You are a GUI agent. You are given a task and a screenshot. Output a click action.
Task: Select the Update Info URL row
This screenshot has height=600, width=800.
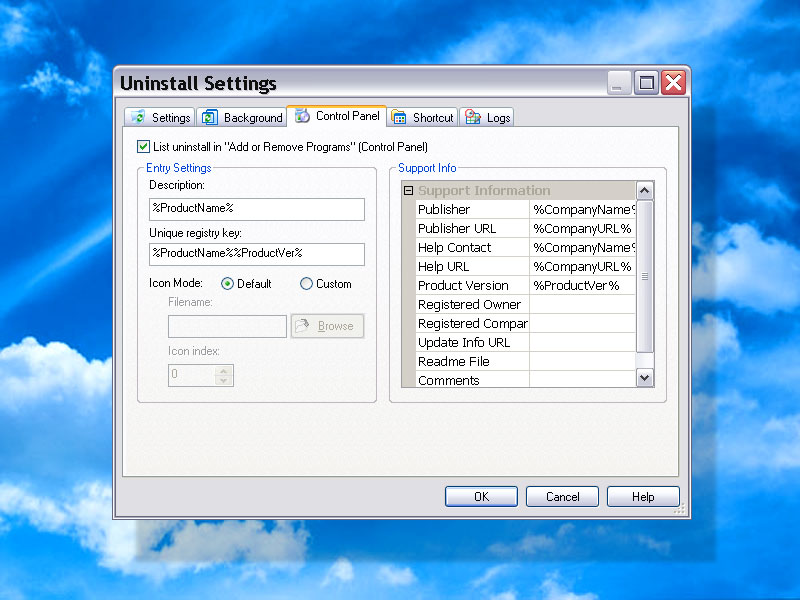pyautogui.click(x=472, y=342)
